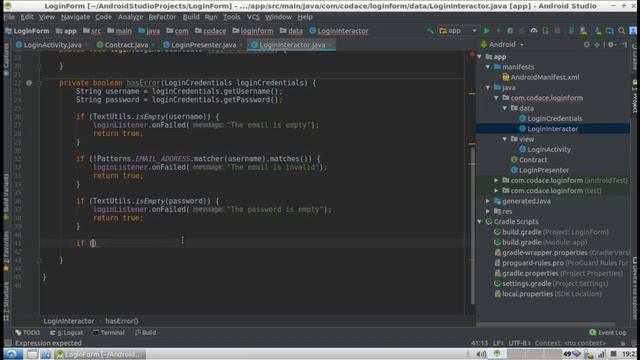Open the SDK Manager icon
The height and width of the screenshot is (360, 640).
click(598, 31)
